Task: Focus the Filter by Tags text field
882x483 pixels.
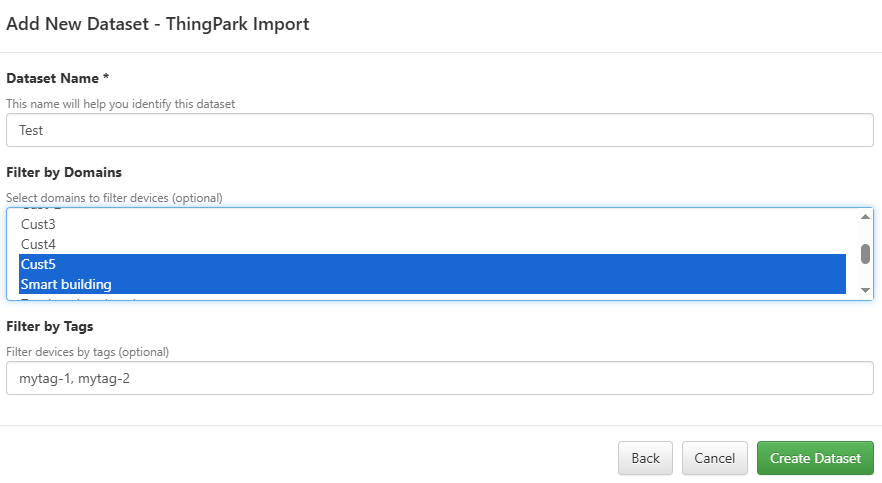Action: 439,378
